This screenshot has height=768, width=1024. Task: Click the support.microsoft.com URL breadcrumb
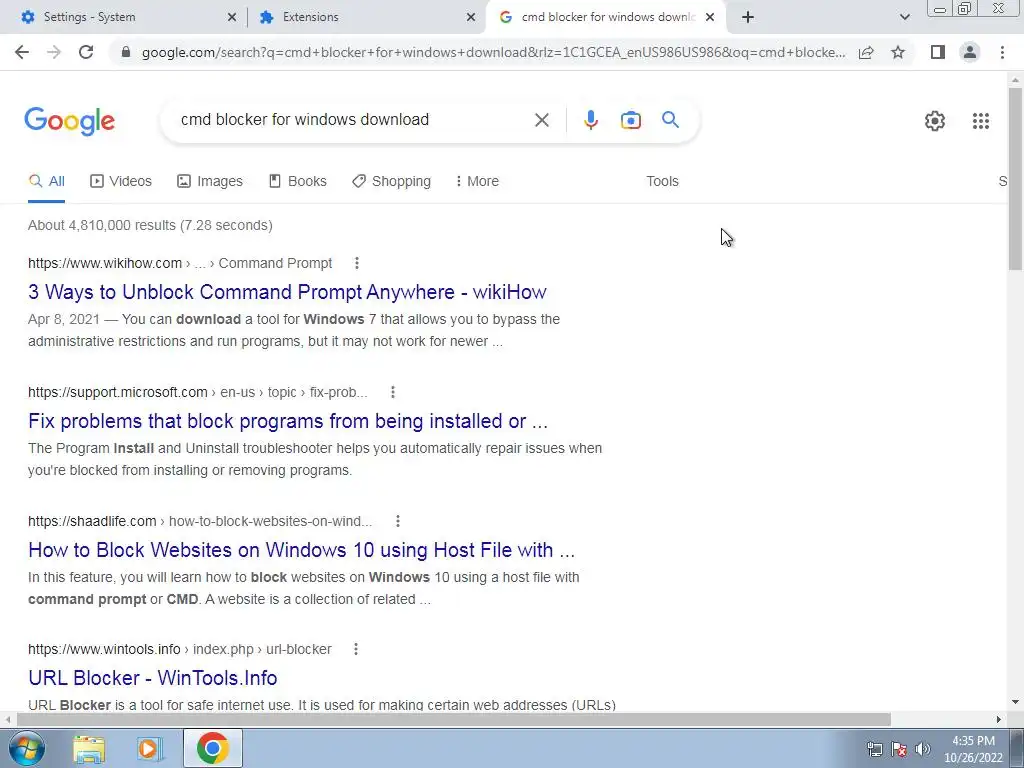click(x=197, y=392)
